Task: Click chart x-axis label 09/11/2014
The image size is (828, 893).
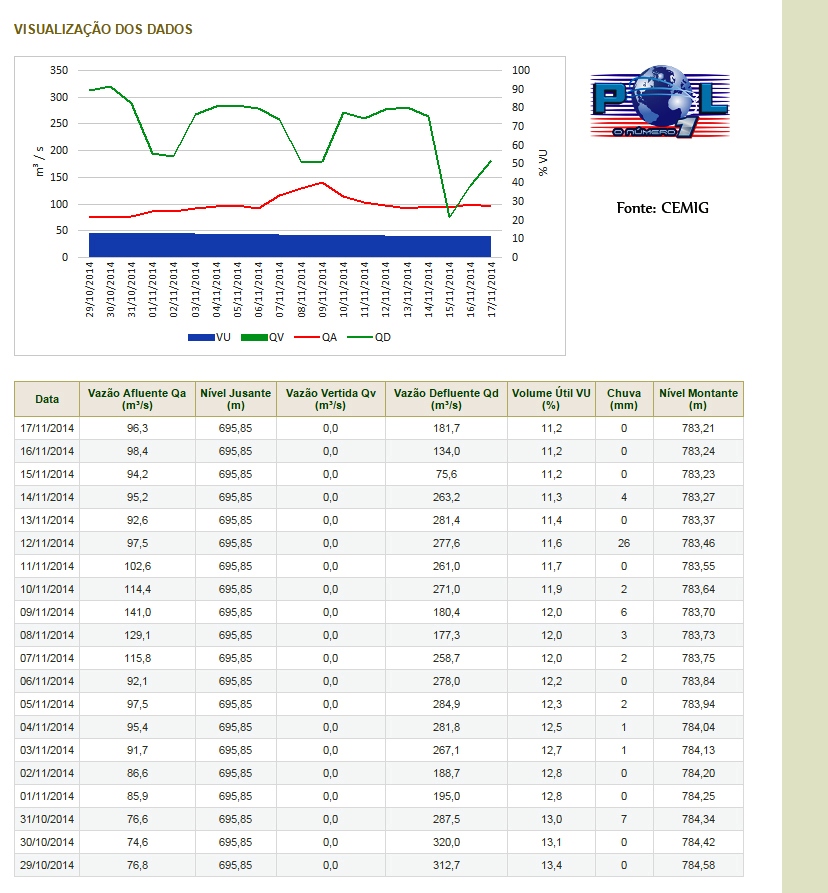Action: [322, 289]
